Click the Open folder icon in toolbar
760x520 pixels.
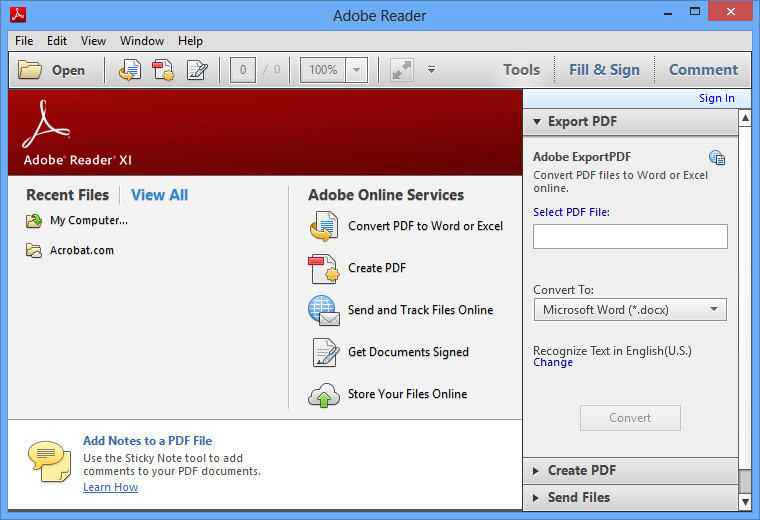[x=30, y=70]
